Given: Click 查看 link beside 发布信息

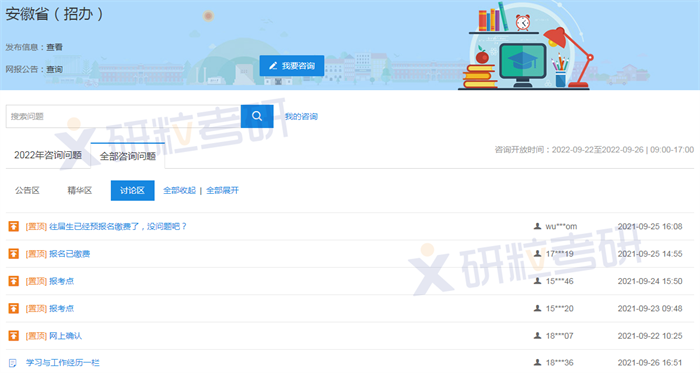Looking at the screenshot, I should coord(54,47).
